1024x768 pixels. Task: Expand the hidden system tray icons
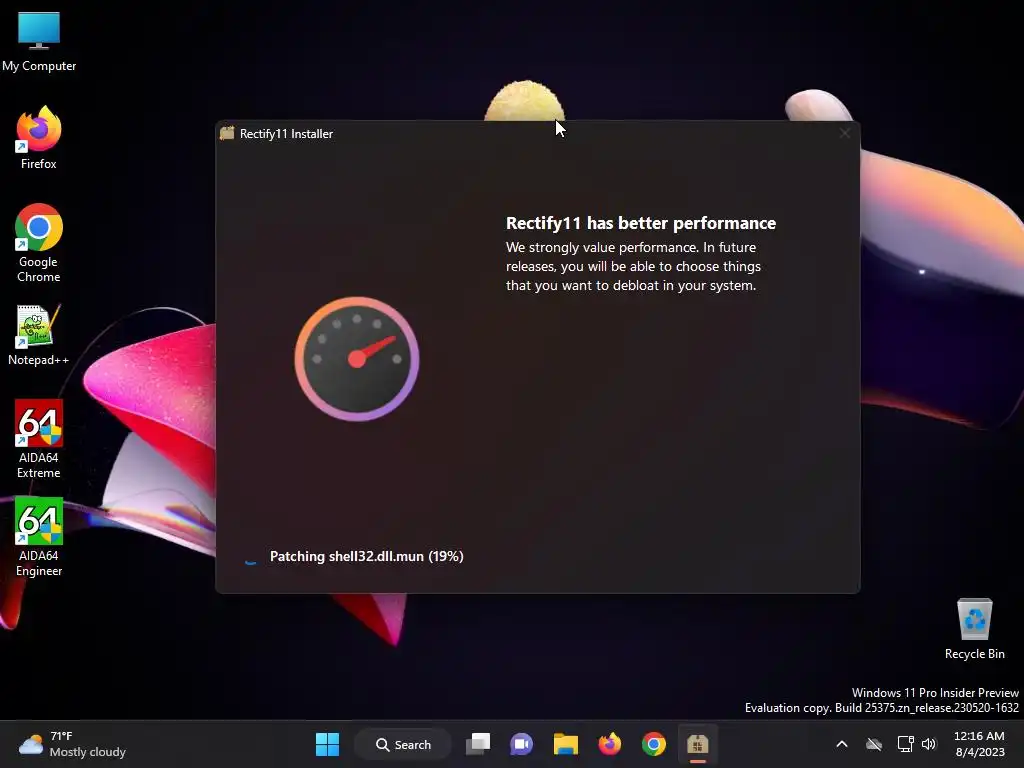(x=842, y=744)
